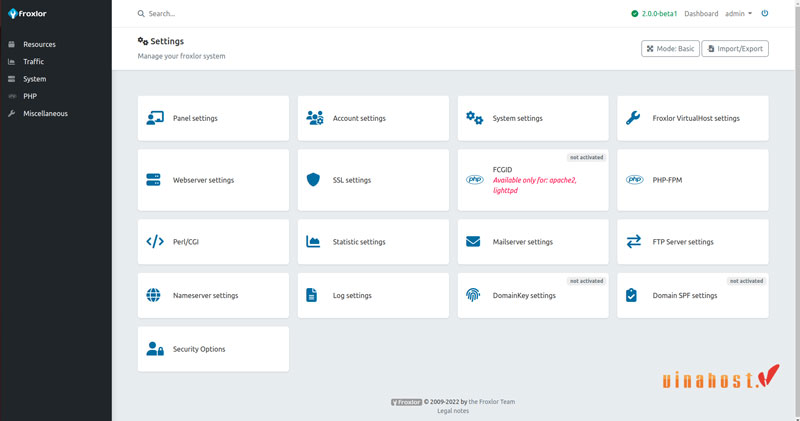
Task: Click the FCGID php icon
Action: [x=474, y=180]
